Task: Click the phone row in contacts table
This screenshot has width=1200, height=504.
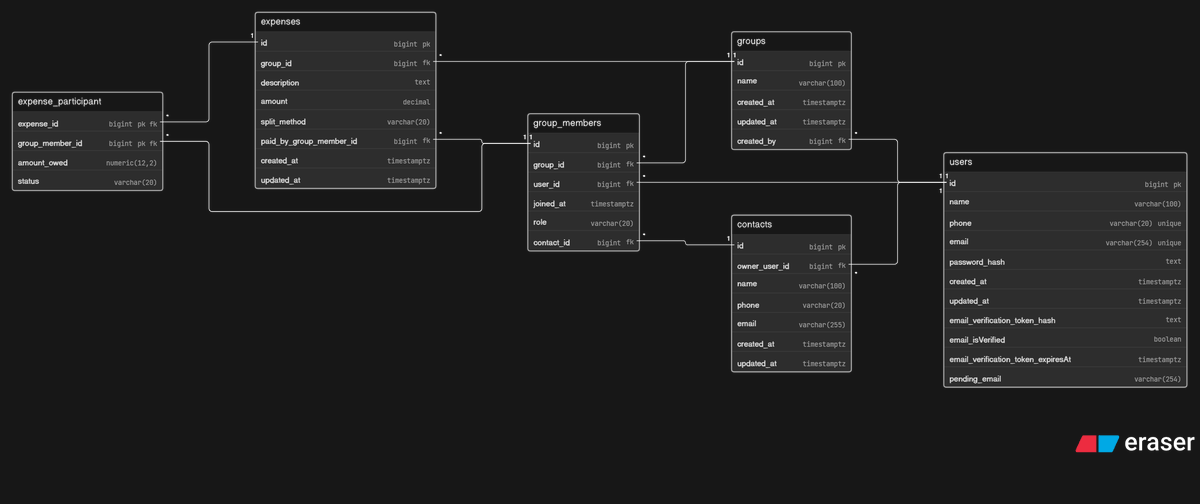Action: coord(791,305)
